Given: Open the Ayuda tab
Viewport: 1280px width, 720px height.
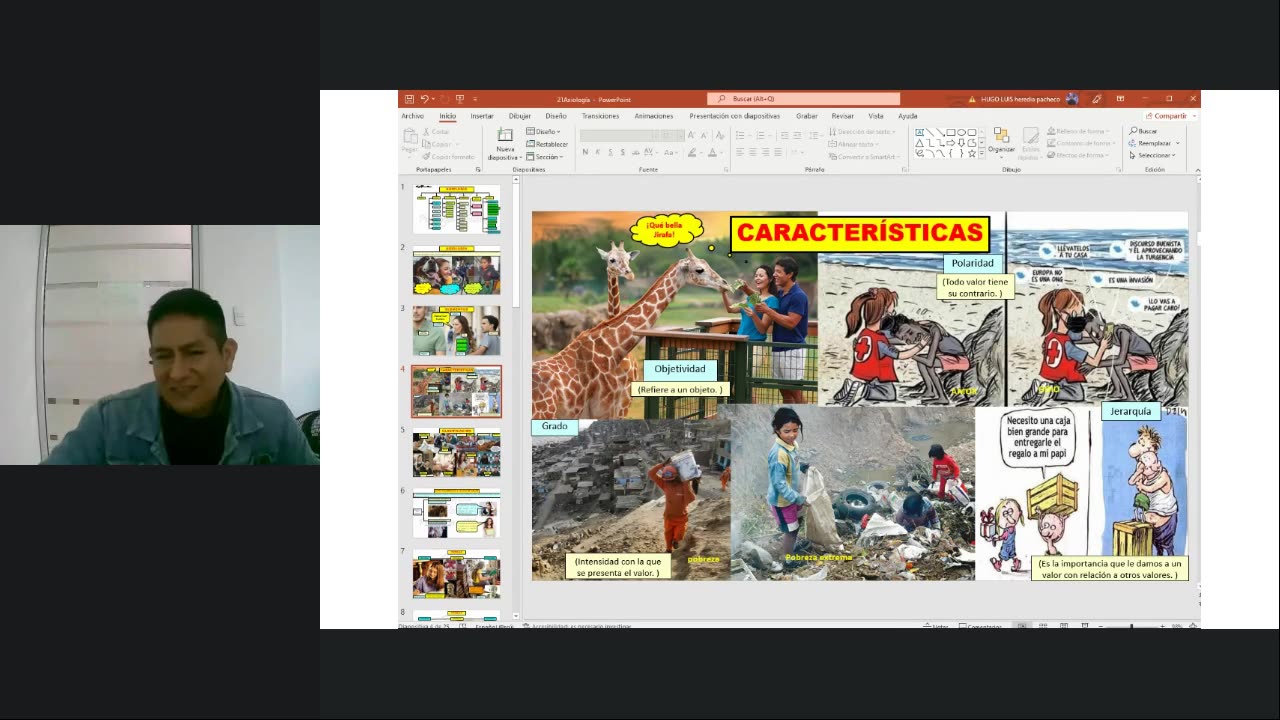Looking at the screenshot, I should click(x=908, y=116).
